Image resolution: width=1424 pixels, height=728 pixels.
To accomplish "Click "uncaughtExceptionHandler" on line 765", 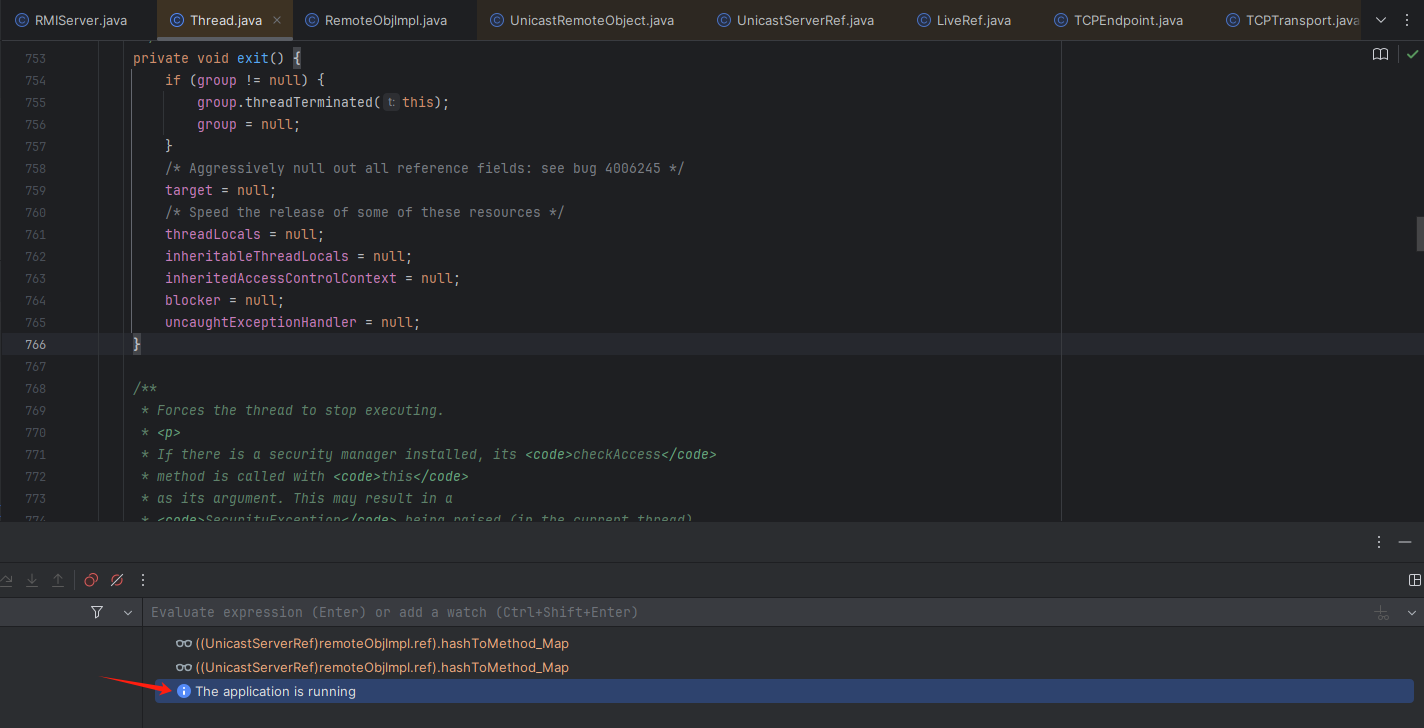I will [x=261, y=322].
